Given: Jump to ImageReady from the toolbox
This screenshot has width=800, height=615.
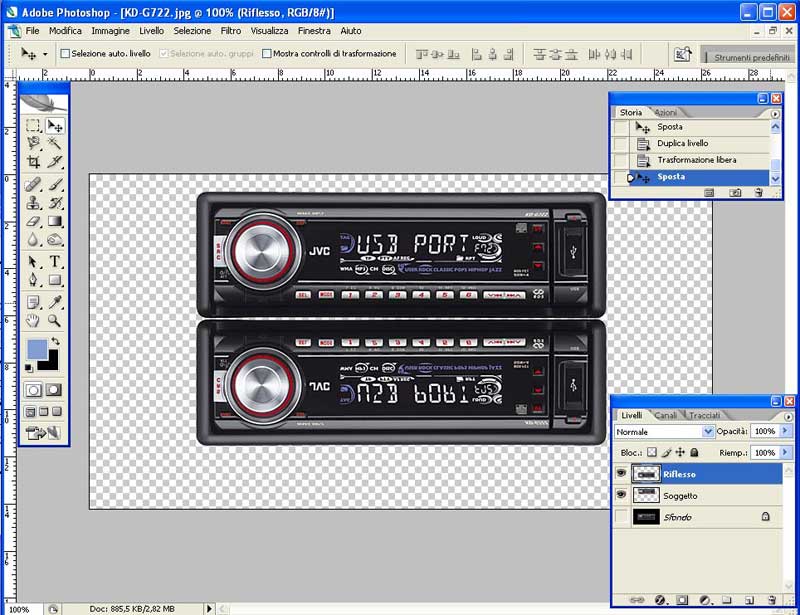Looking at the screenshot, I should click(x=43, y=433).
